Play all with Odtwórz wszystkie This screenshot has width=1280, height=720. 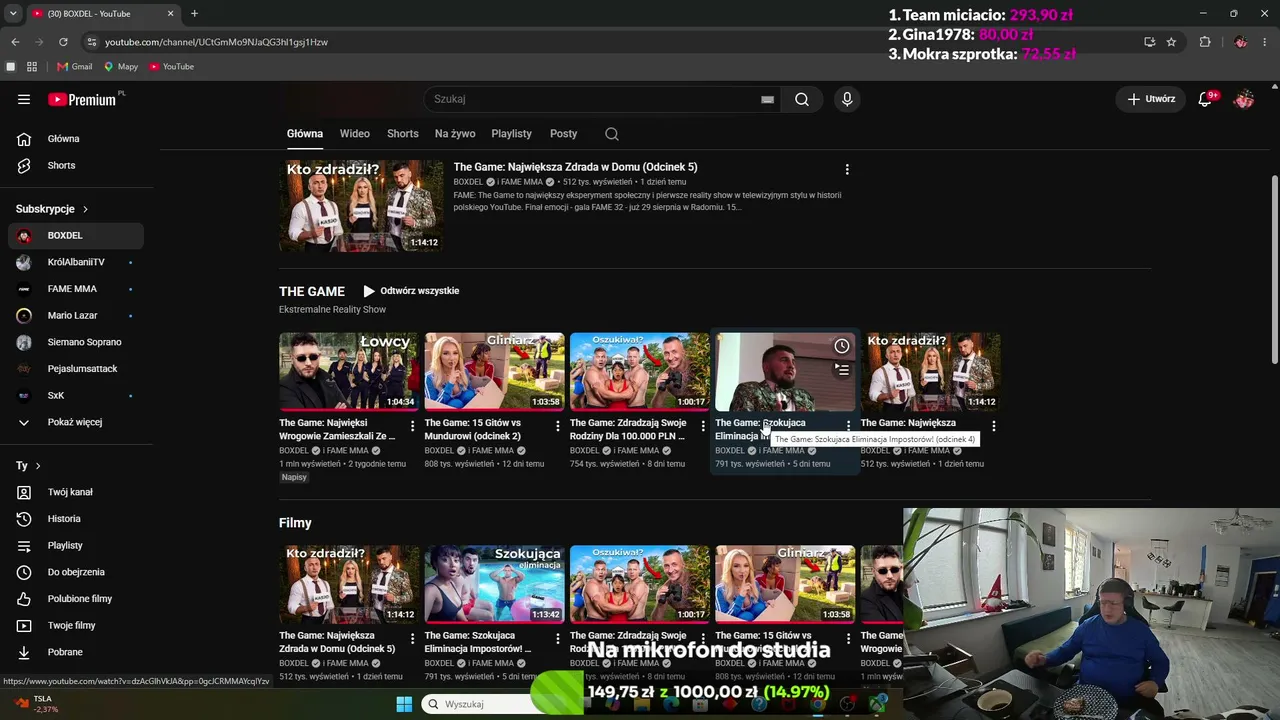[x=411, y=291]
